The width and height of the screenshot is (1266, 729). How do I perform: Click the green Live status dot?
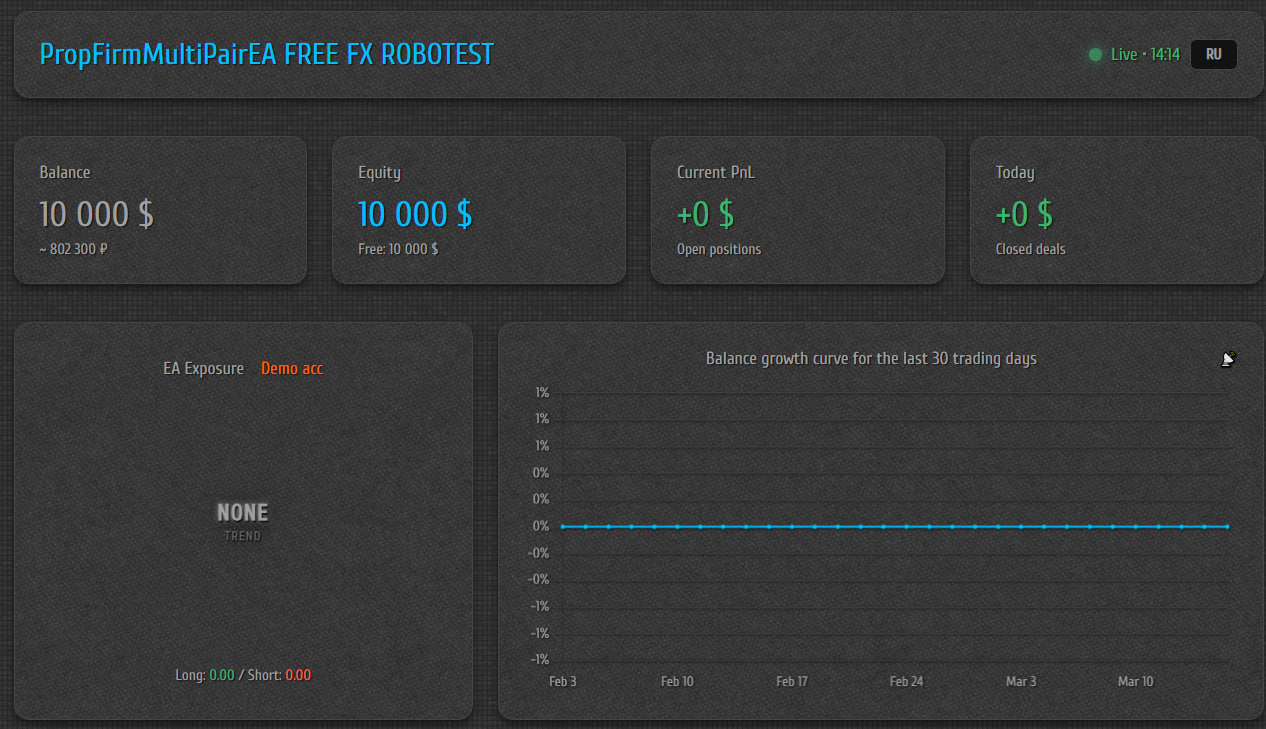tap(1095, 55)
